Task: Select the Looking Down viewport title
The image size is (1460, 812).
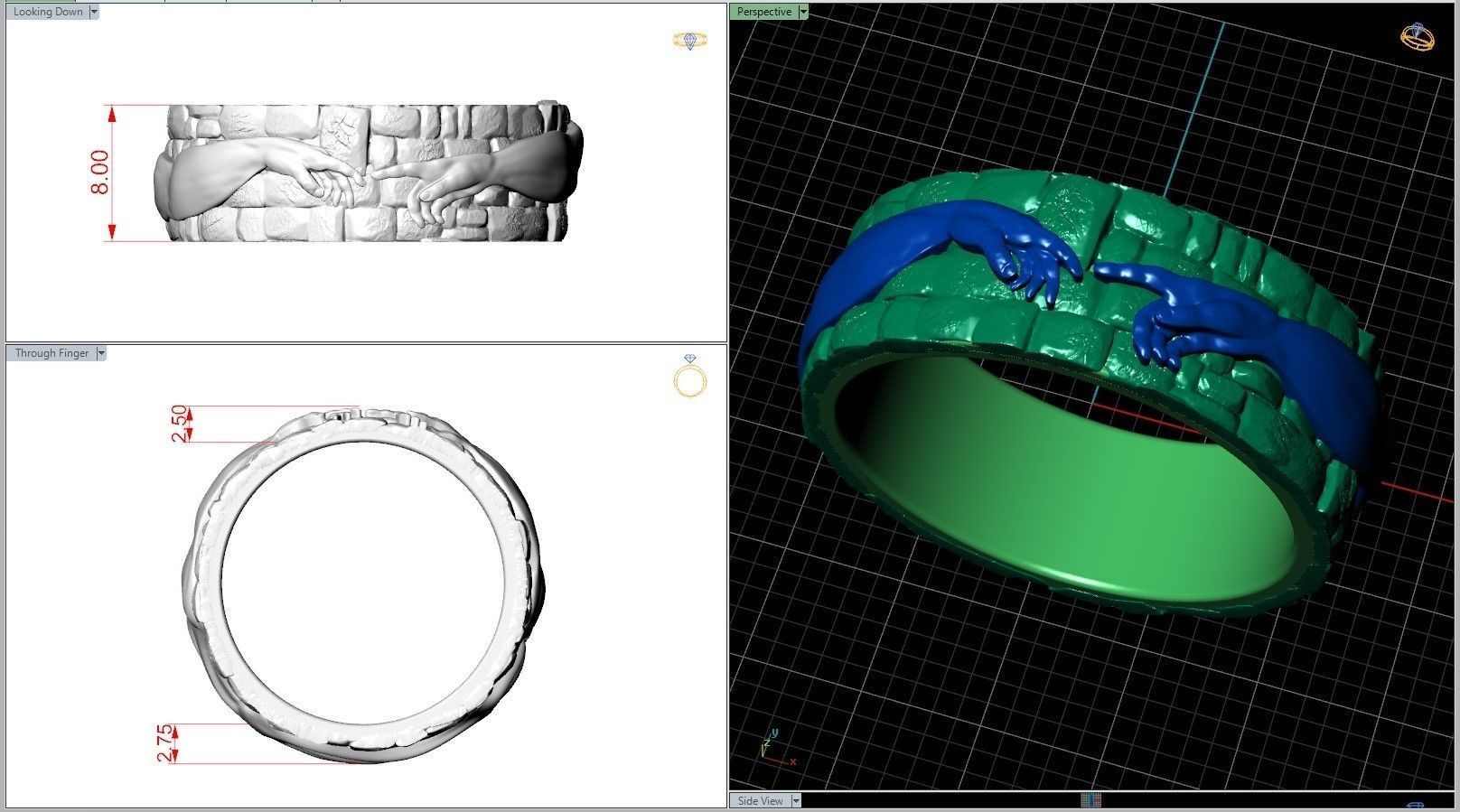Action: pyautogui.click(x=48, y=12)
